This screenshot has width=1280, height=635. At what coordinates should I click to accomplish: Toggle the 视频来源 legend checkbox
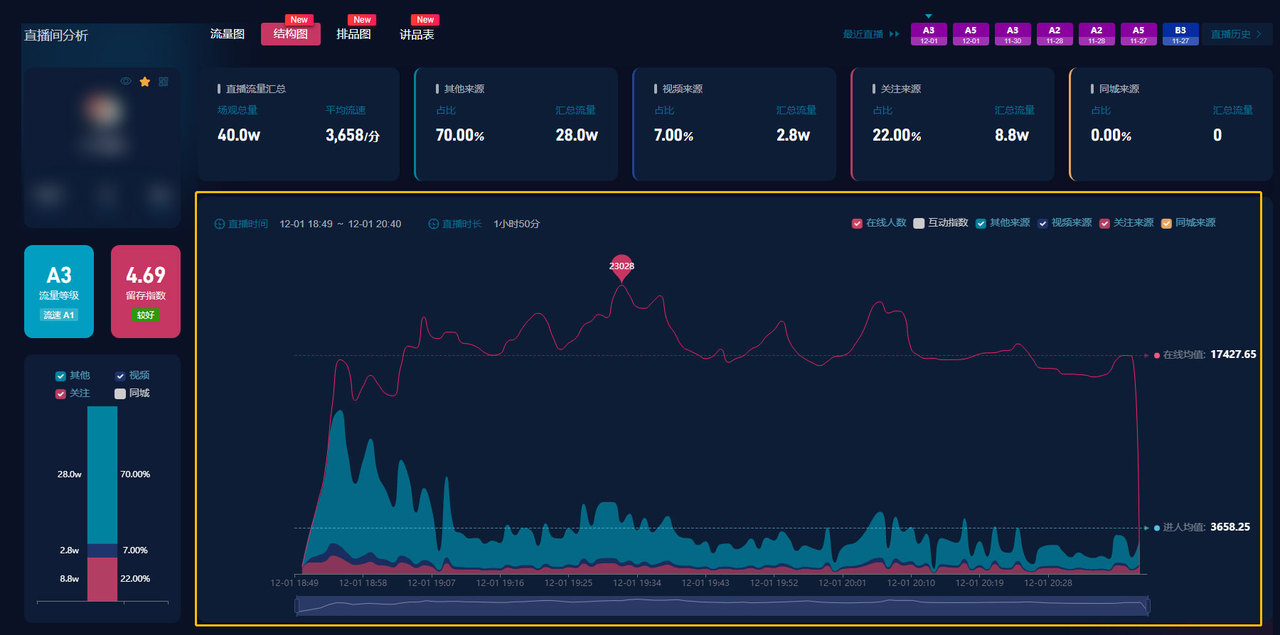click(1043, 223)
